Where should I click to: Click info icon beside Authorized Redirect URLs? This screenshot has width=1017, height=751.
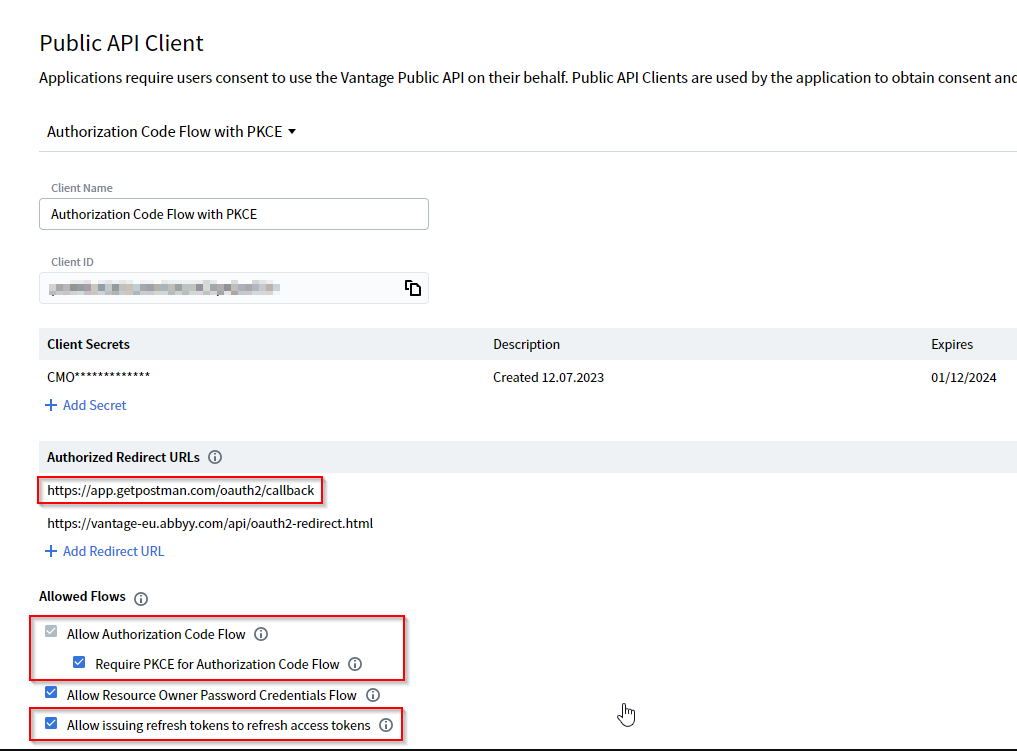(x=215, y=457)
